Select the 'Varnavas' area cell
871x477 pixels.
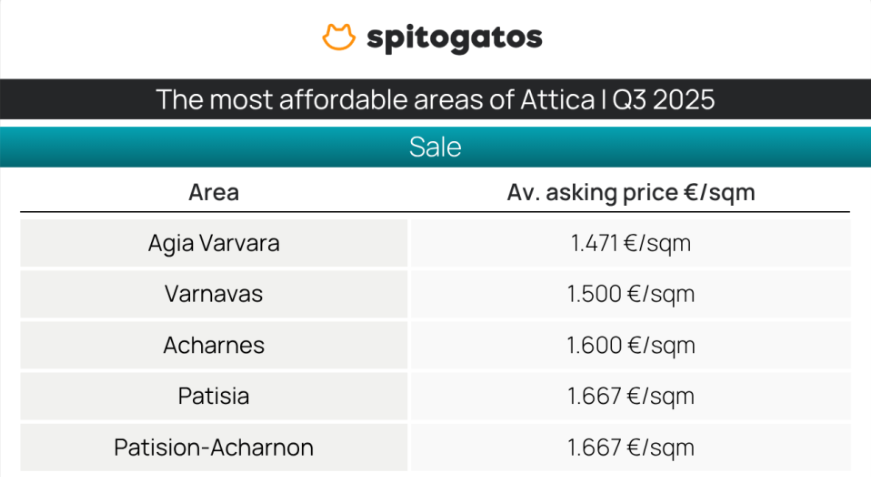click(x=213, y=294)
